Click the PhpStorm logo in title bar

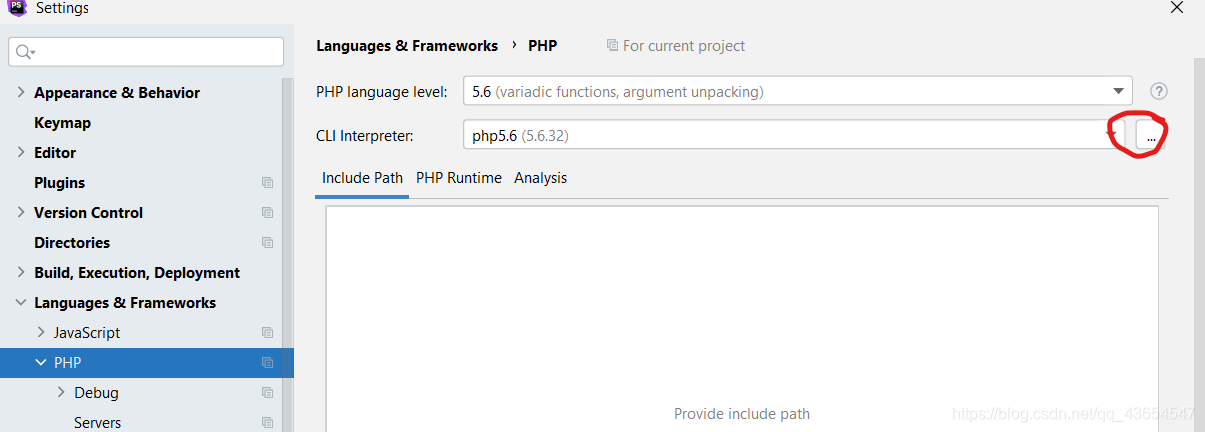pyautogui.click(x=17, y=7)
